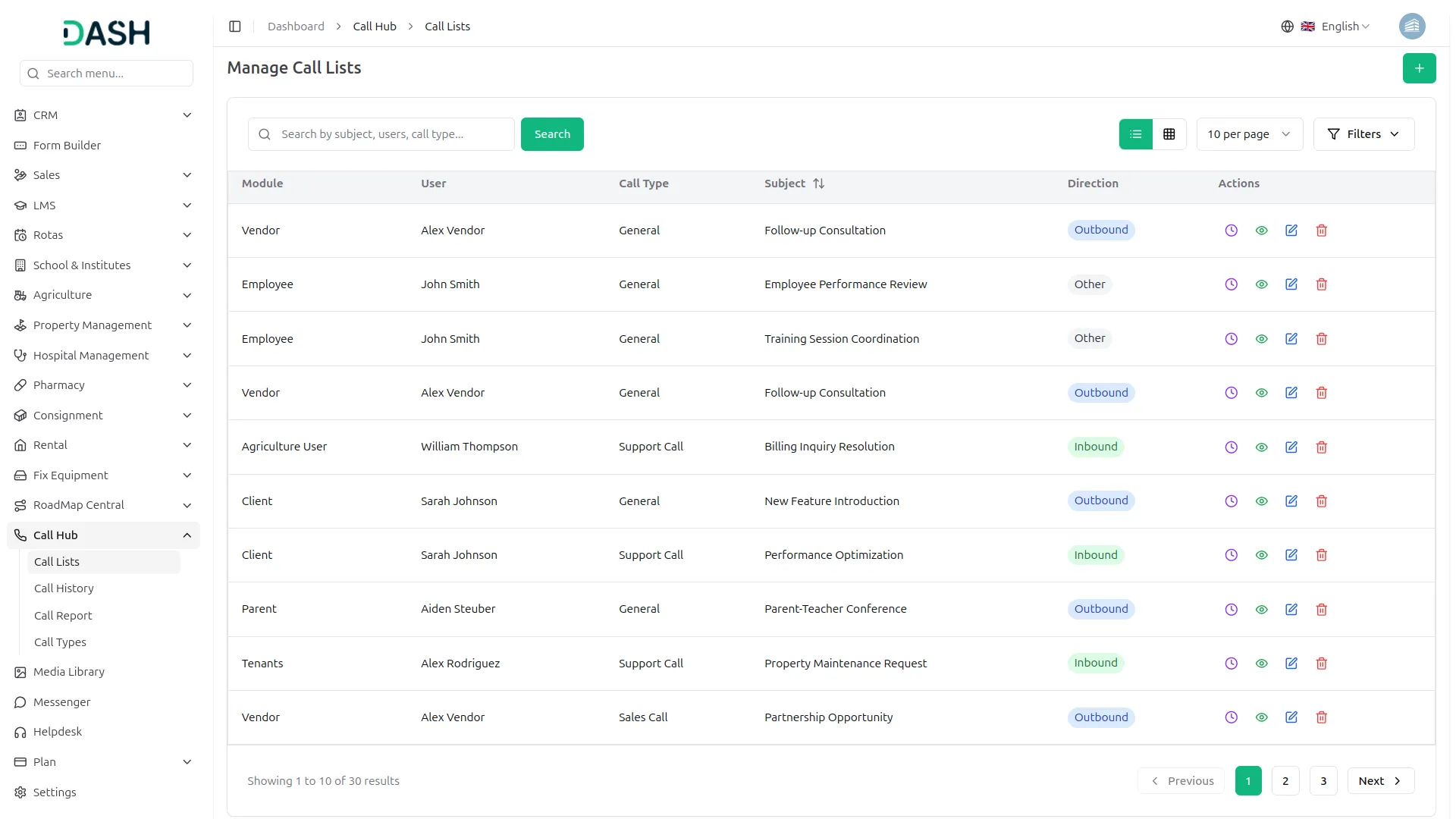Delete the Training Session Coordination row
Screen dimensions: 1456x819
[1321, 339]
